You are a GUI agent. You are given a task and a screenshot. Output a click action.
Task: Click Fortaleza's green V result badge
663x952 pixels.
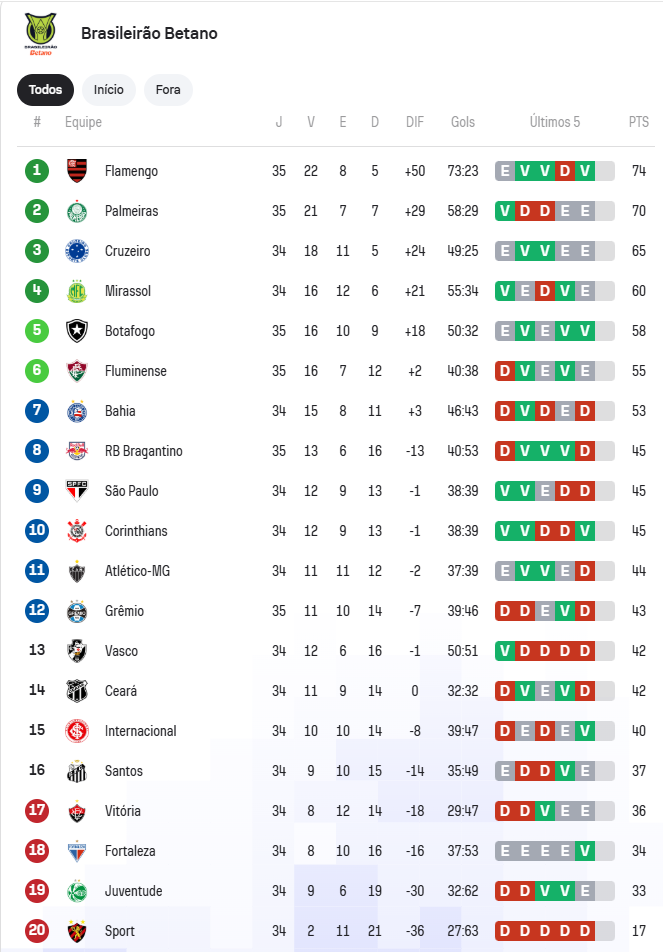coord(585,851)
